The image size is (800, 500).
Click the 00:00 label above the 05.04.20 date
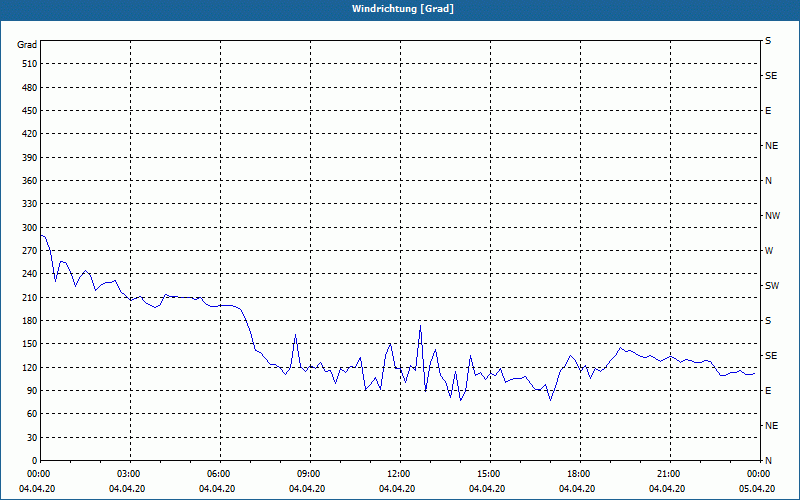click(x=757, y=474)
